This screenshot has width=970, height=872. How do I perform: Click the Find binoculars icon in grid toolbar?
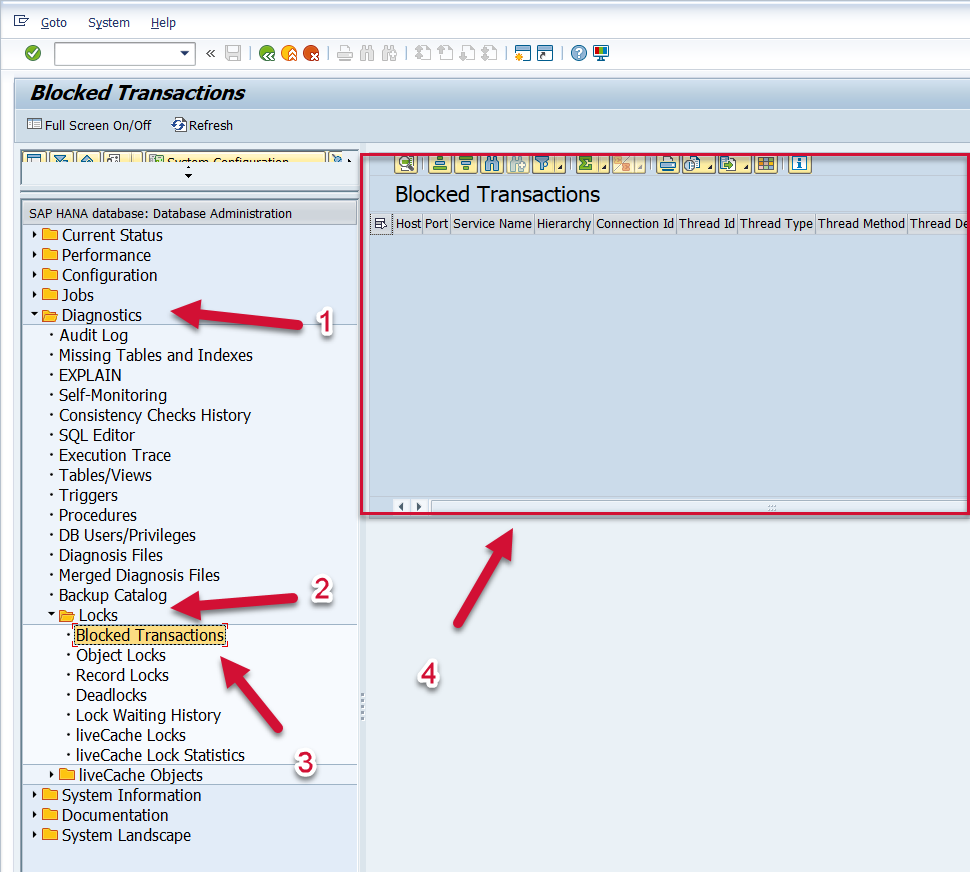tap(491, 164)
